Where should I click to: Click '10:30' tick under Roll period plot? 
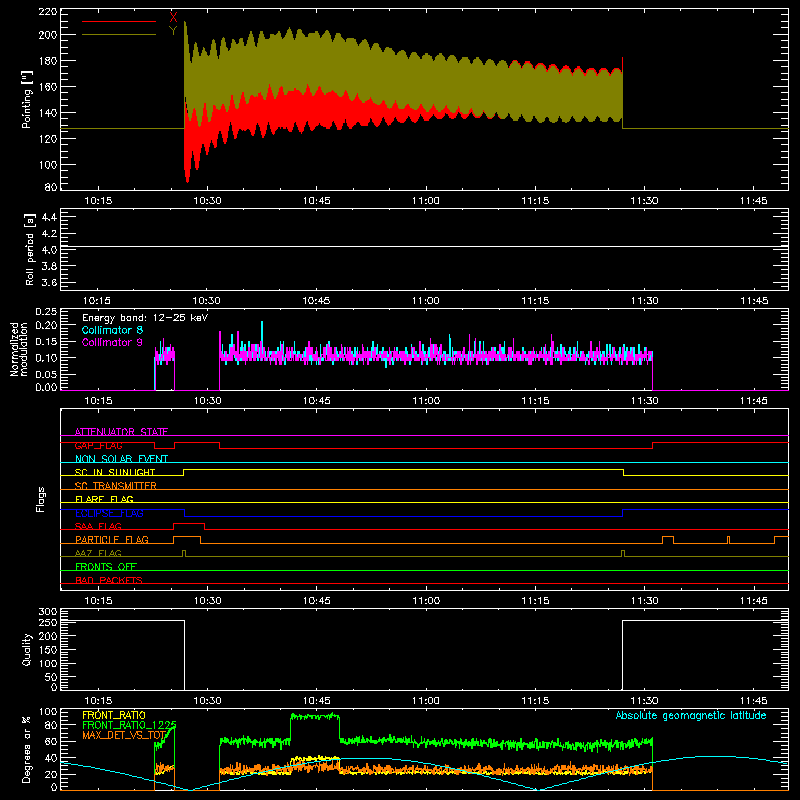(207, 301)
